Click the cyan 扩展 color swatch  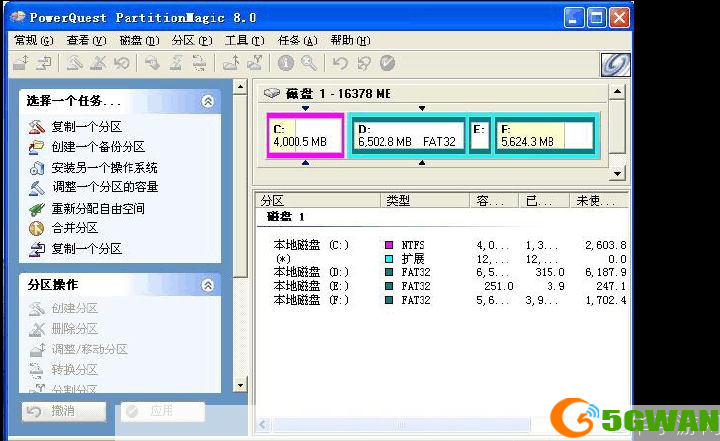[x=389, y=259]
